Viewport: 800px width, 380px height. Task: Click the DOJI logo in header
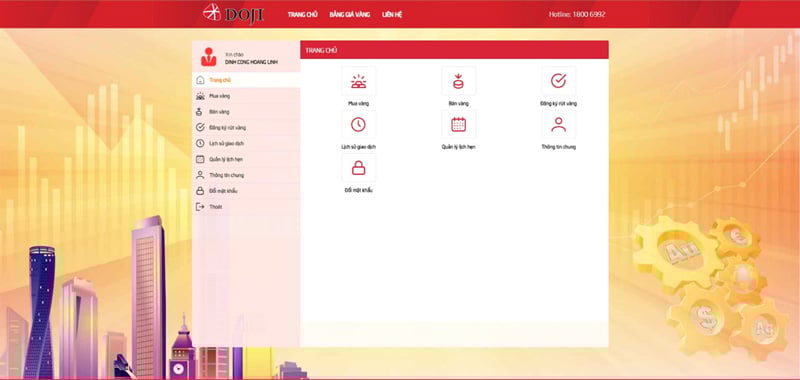coord(233,14)
